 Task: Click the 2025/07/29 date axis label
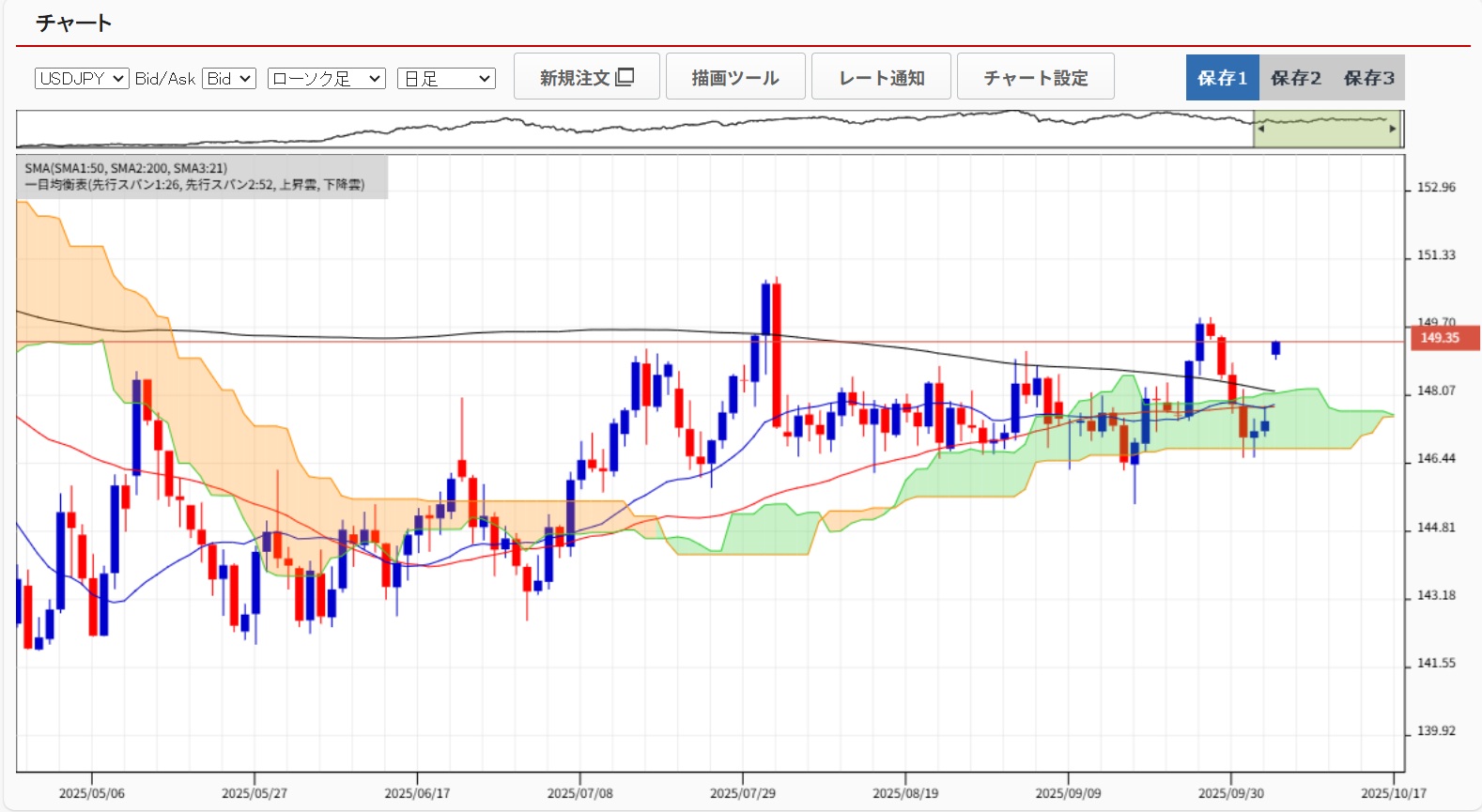pos(742,793)
